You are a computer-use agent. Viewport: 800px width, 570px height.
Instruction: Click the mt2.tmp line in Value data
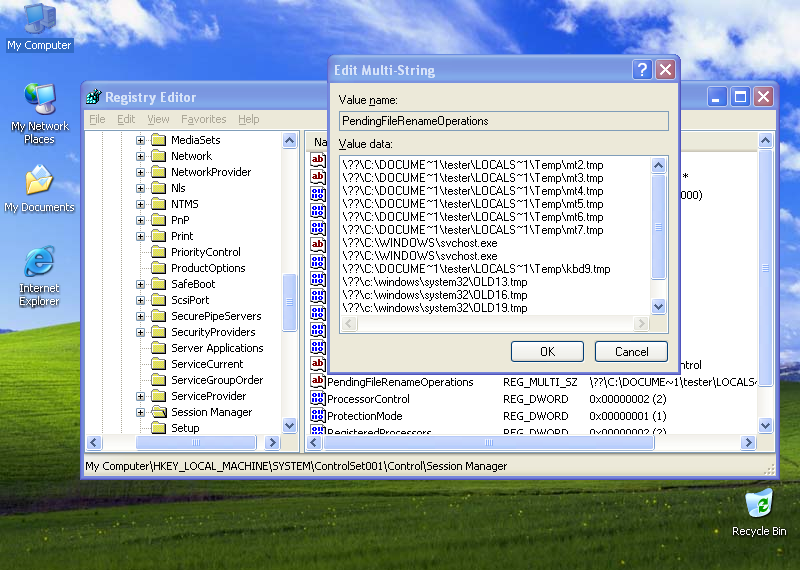tap(473, 165)
